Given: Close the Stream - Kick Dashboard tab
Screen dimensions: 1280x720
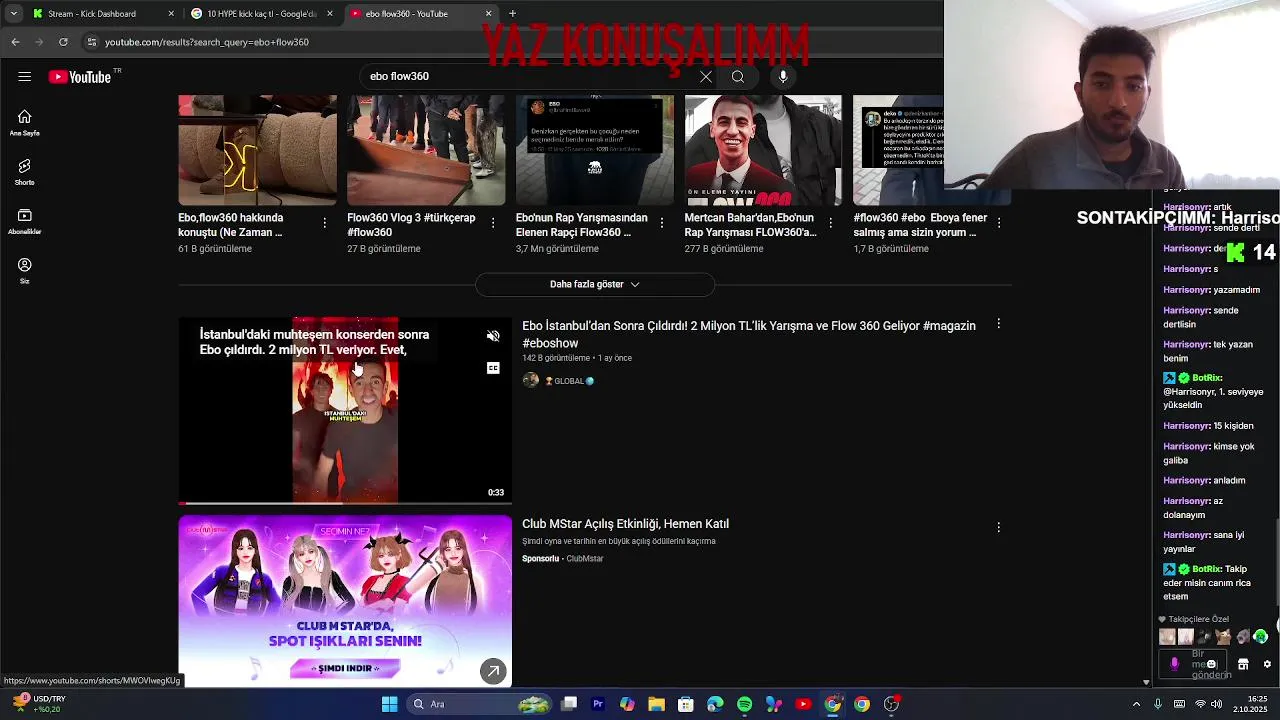Looking at the screenshot, I should click(x=171, y=13).
